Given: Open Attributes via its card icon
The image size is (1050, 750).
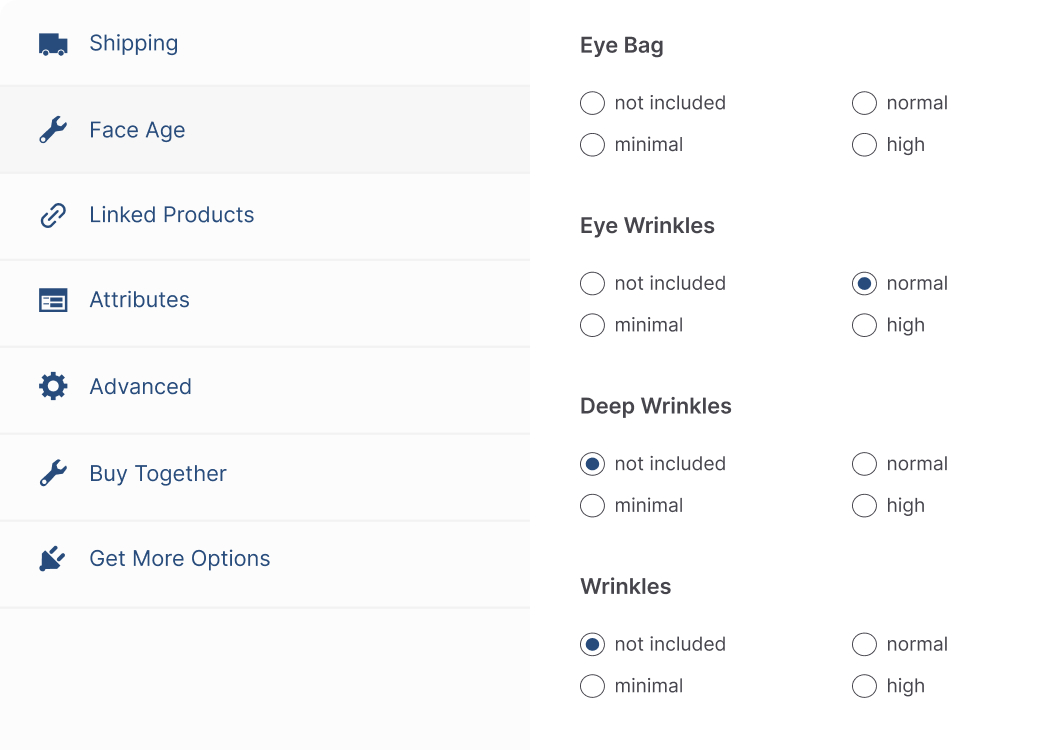Looking at the screenshot, I should tap(52, 300).
